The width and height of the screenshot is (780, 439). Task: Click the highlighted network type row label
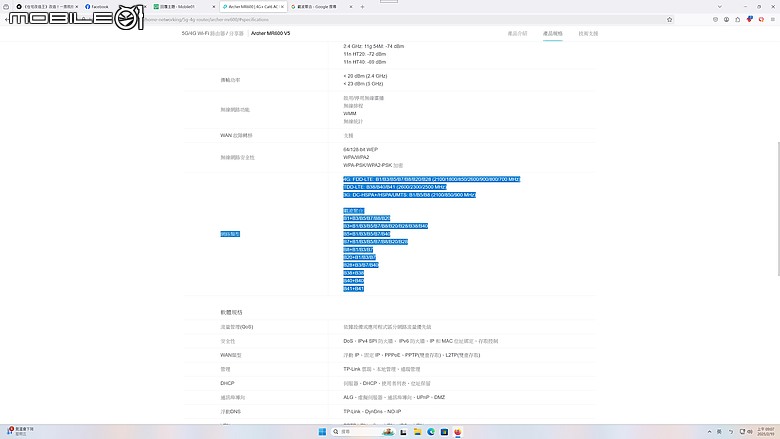pyautogui.click(x=230, y=234)
